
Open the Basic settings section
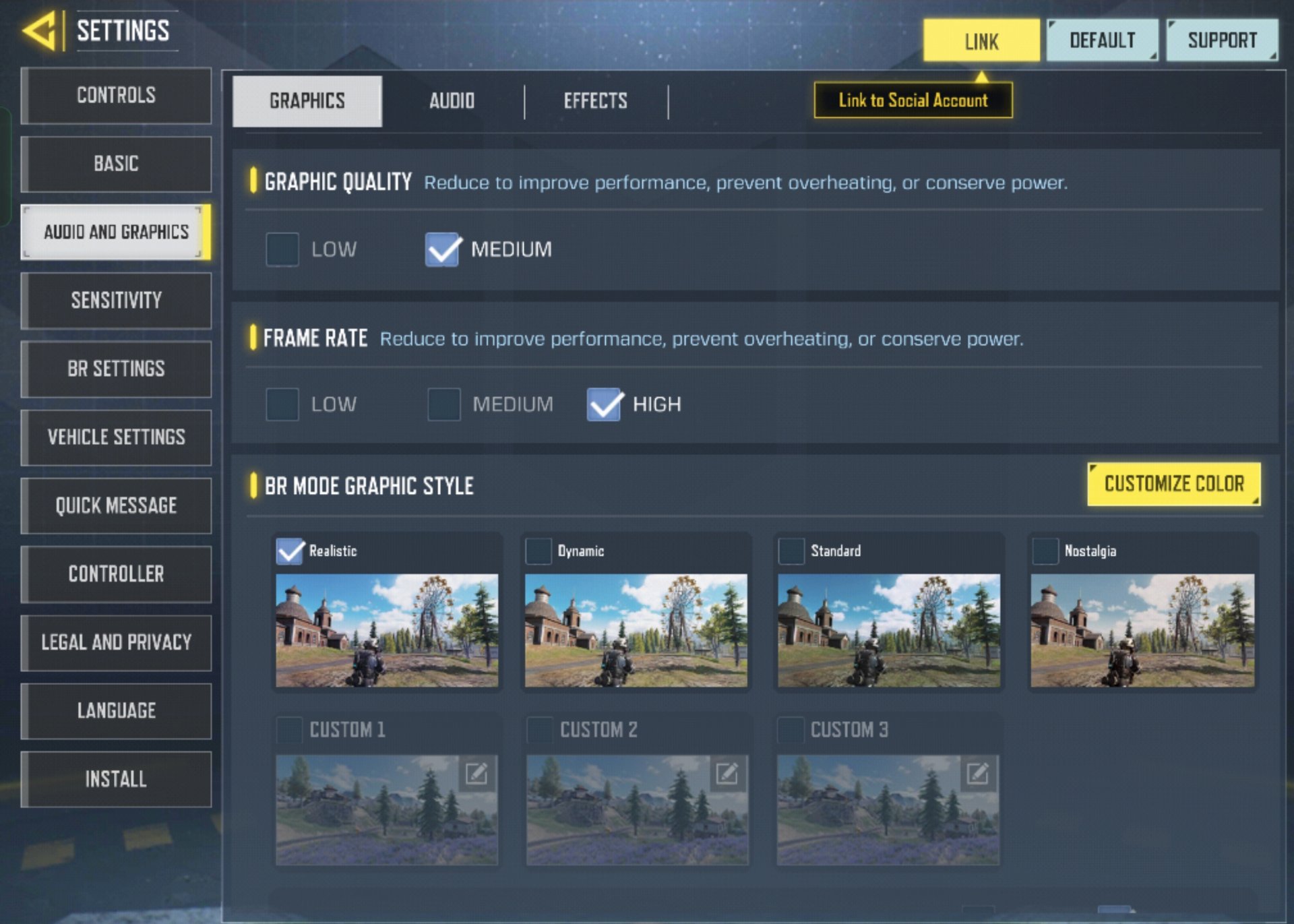click(x=116, y=164)
